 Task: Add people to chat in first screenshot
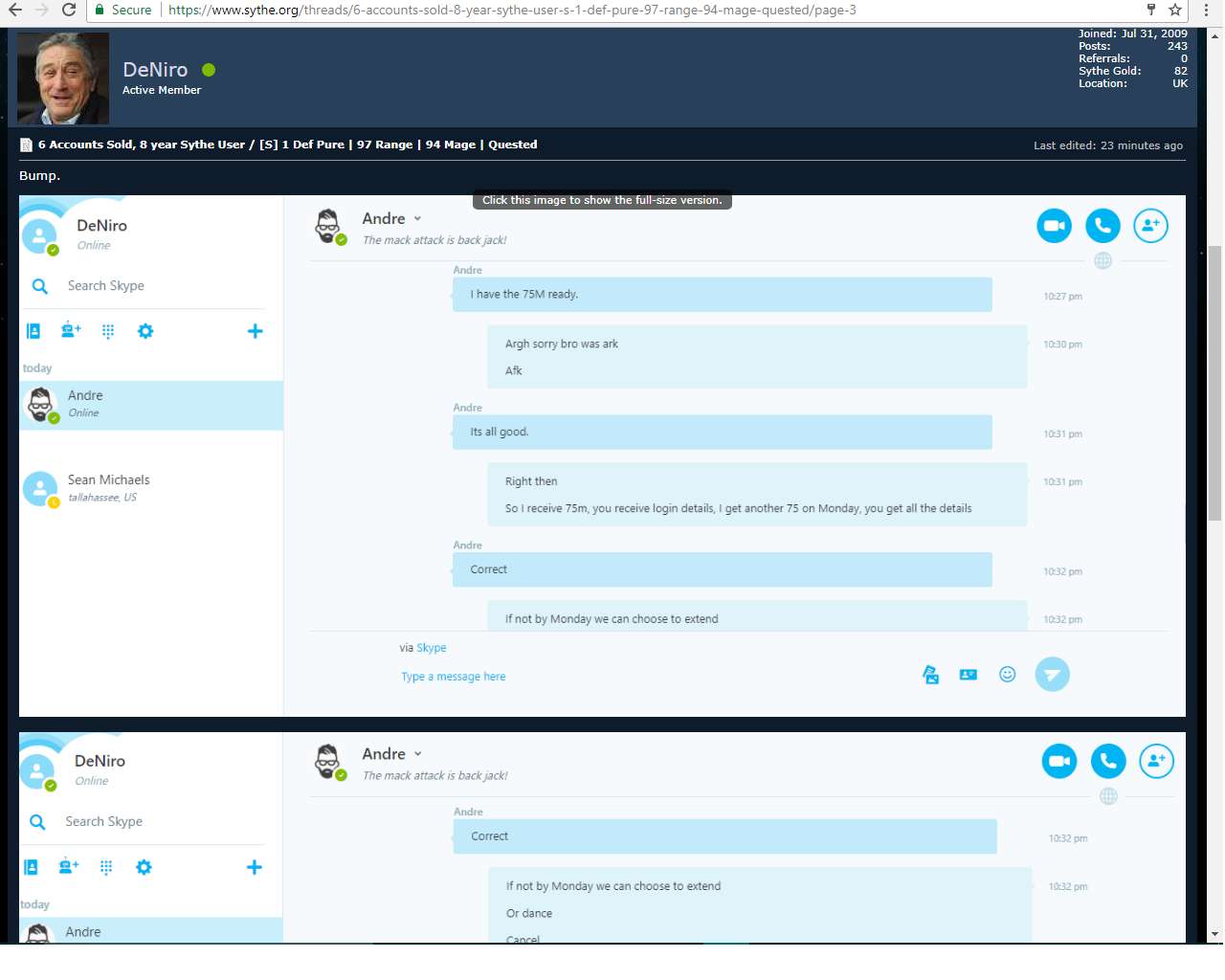point(1150,226)
